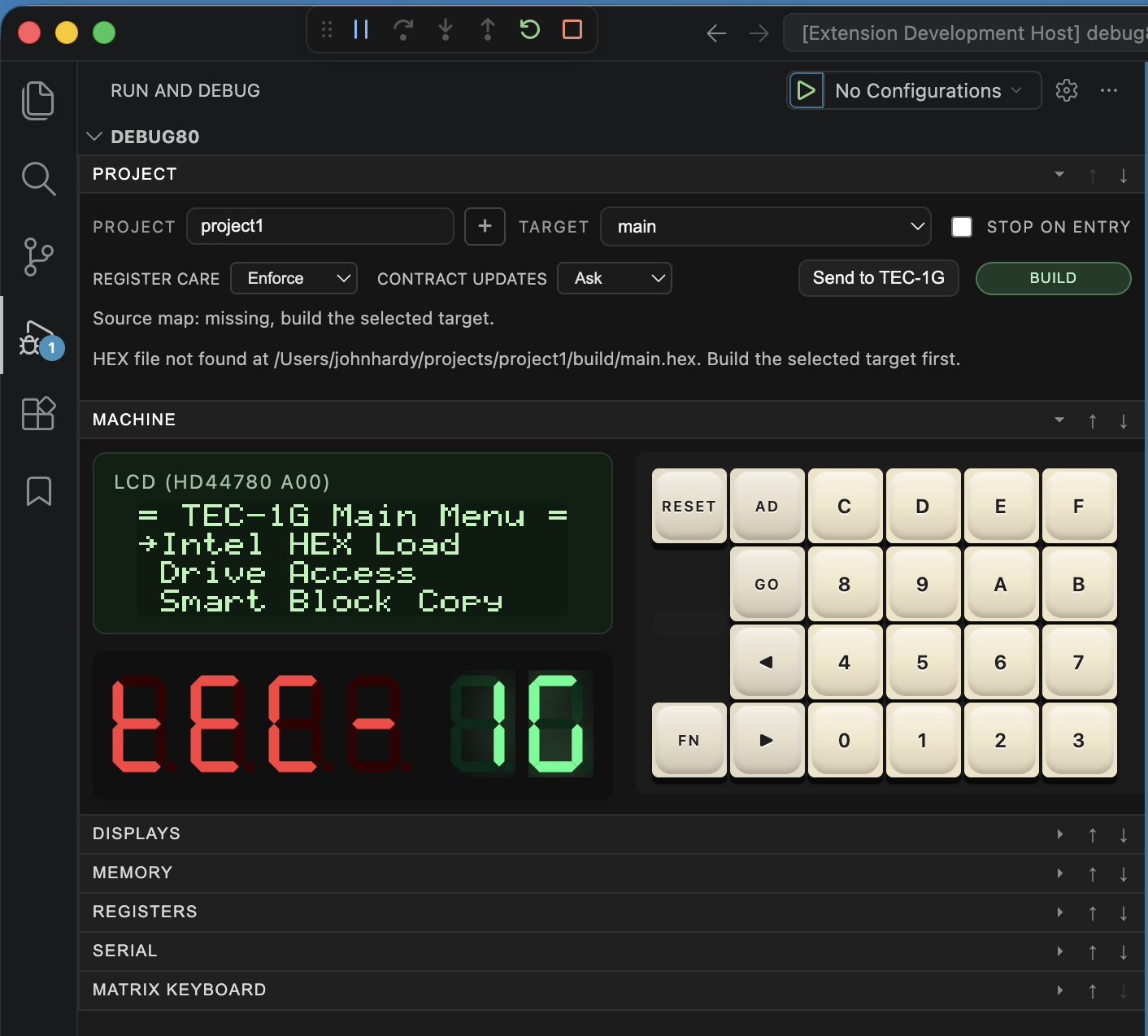Click the debug Step Into icon
The width and height of the screenshot is (1148, 1036).
(446, 30)
